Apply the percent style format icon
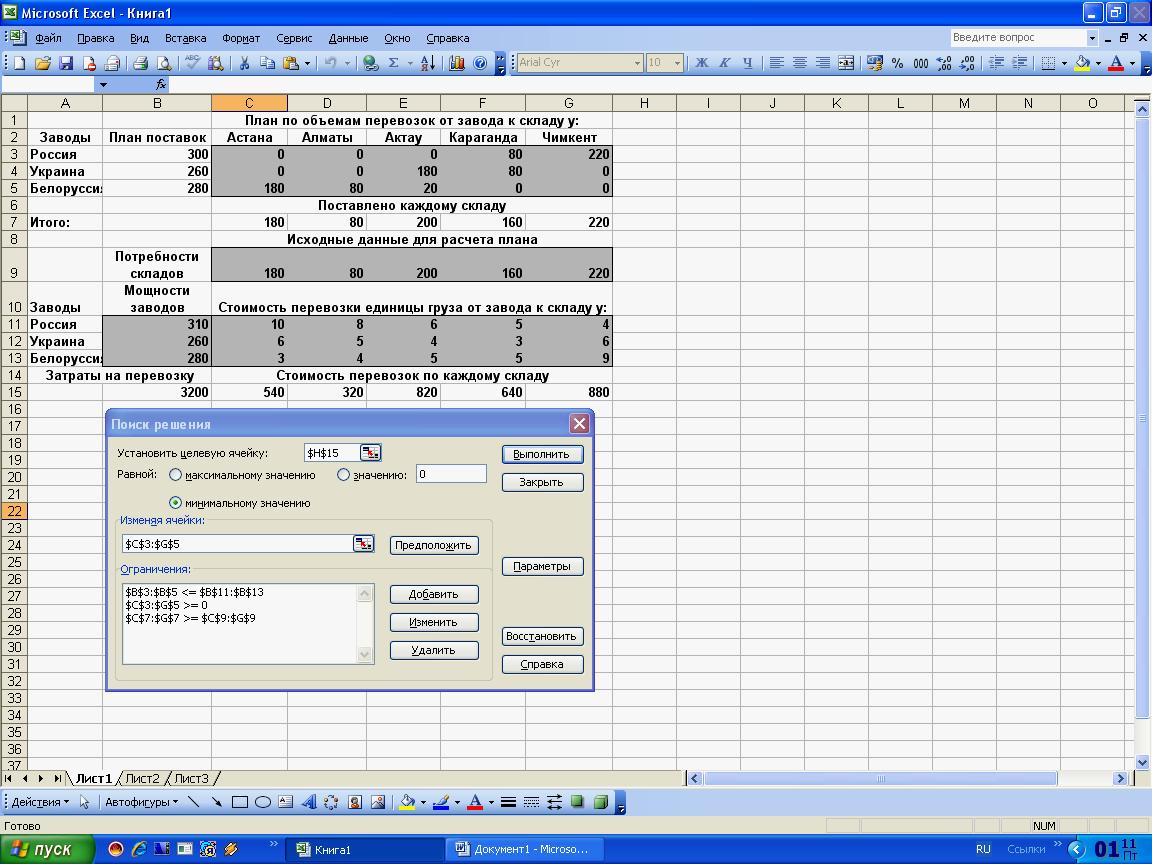Image resolution: width=1152 pixels, height=864 pixels. [x=897, y=63]
